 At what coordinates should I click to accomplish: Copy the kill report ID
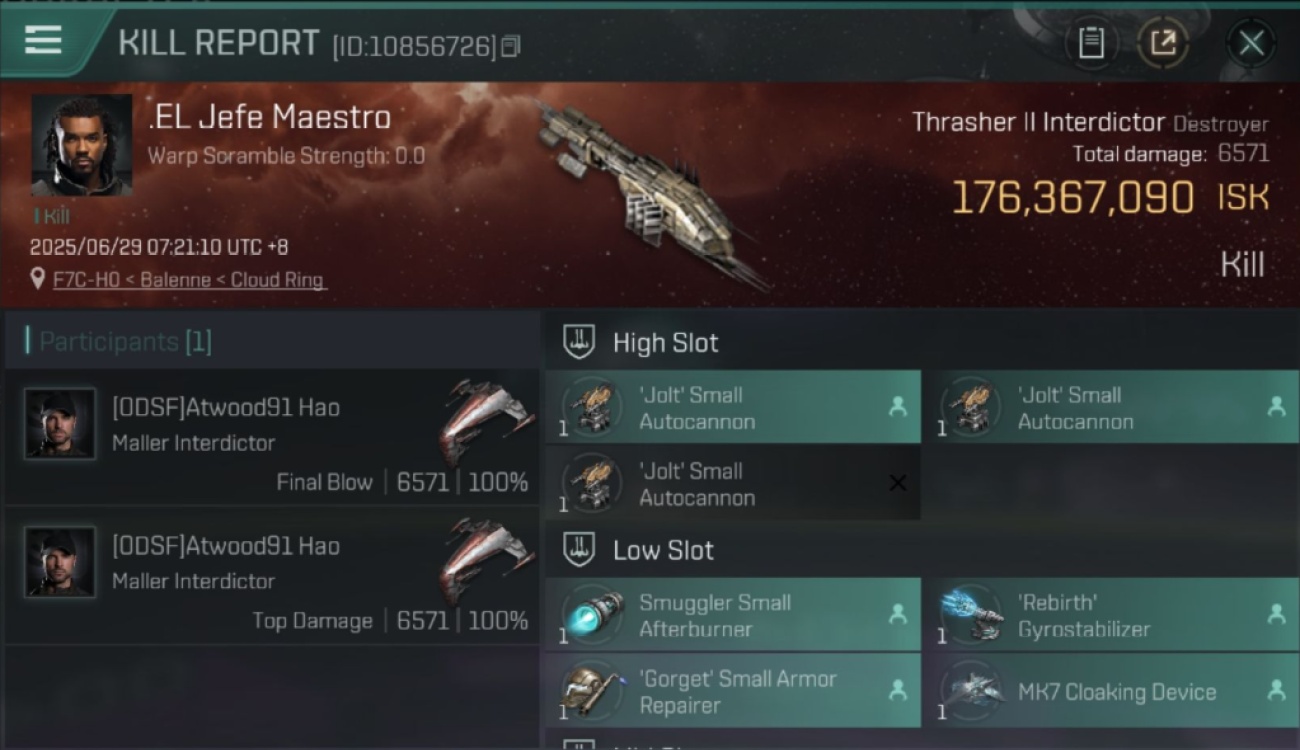point(511,46)
